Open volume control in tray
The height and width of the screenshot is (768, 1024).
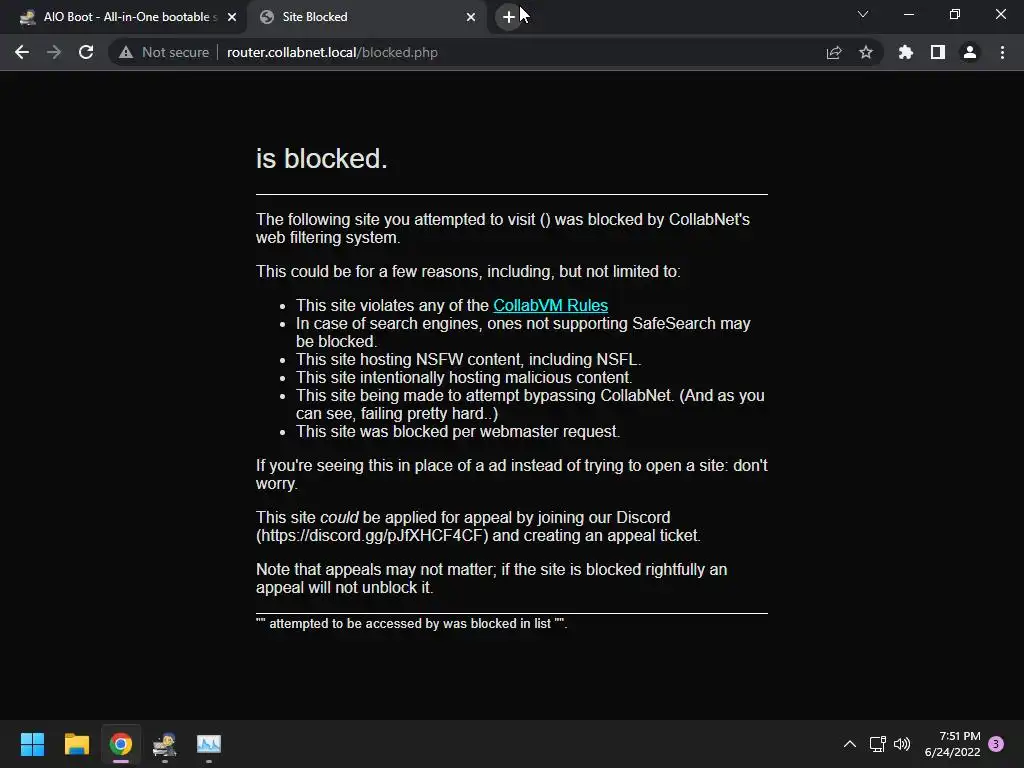pos(902,744)
